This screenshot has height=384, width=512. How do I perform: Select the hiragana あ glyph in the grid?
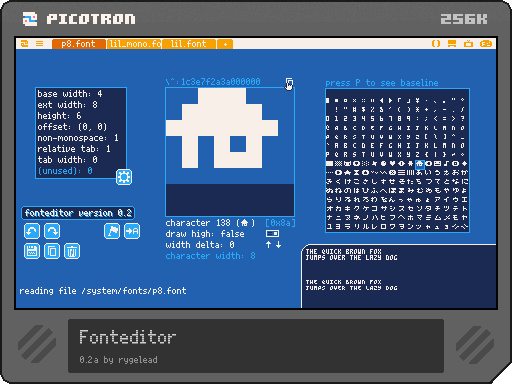(x=419, y=173)
